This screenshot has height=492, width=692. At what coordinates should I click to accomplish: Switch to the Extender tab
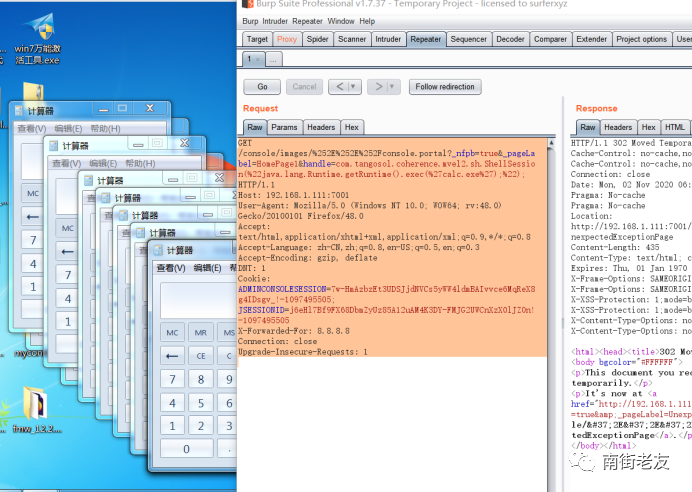pos(591,39)
